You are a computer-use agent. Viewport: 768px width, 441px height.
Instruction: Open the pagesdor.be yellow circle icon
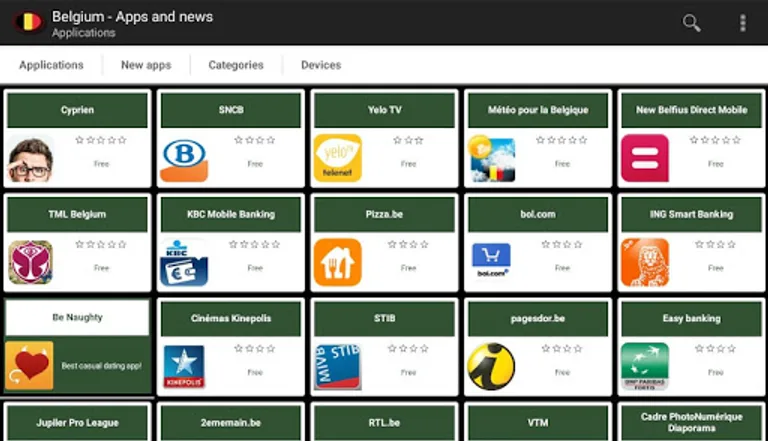coord(491,367)
